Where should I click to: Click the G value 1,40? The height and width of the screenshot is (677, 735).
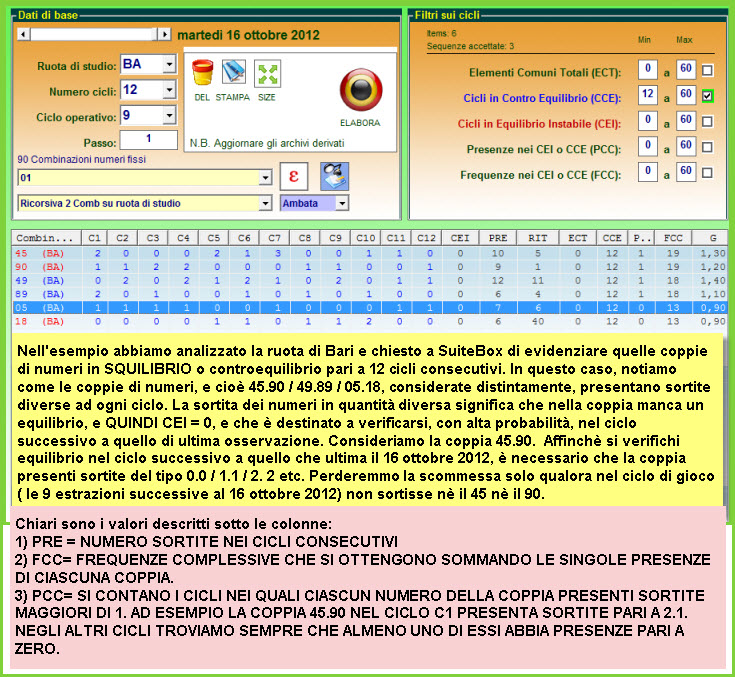(713, 280)
